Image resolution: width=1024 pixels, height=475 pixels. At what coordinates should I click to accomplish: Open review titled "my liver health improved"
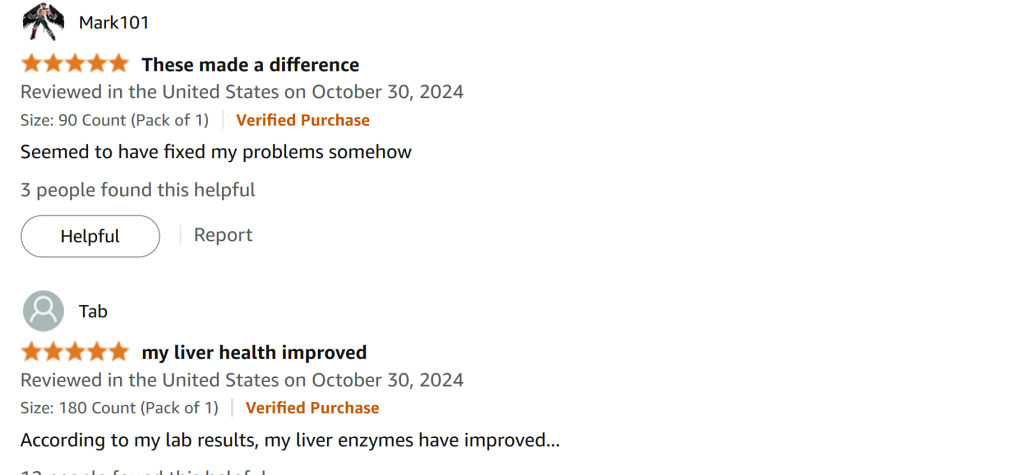(x=254, y=353)
